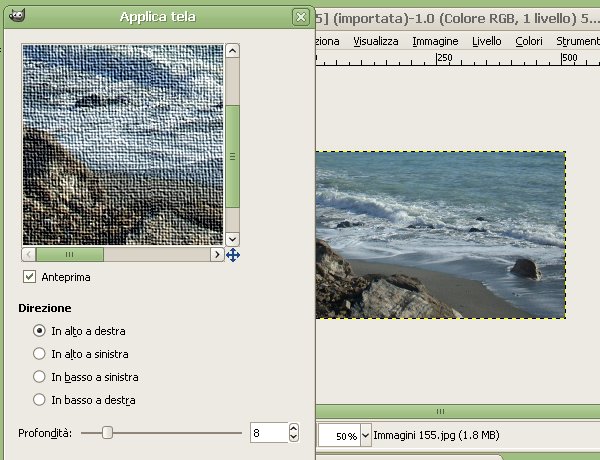Choose 'In basso a sinistra' direction
Viewport: 600px width, 460px height.
[x=40, y=377]
